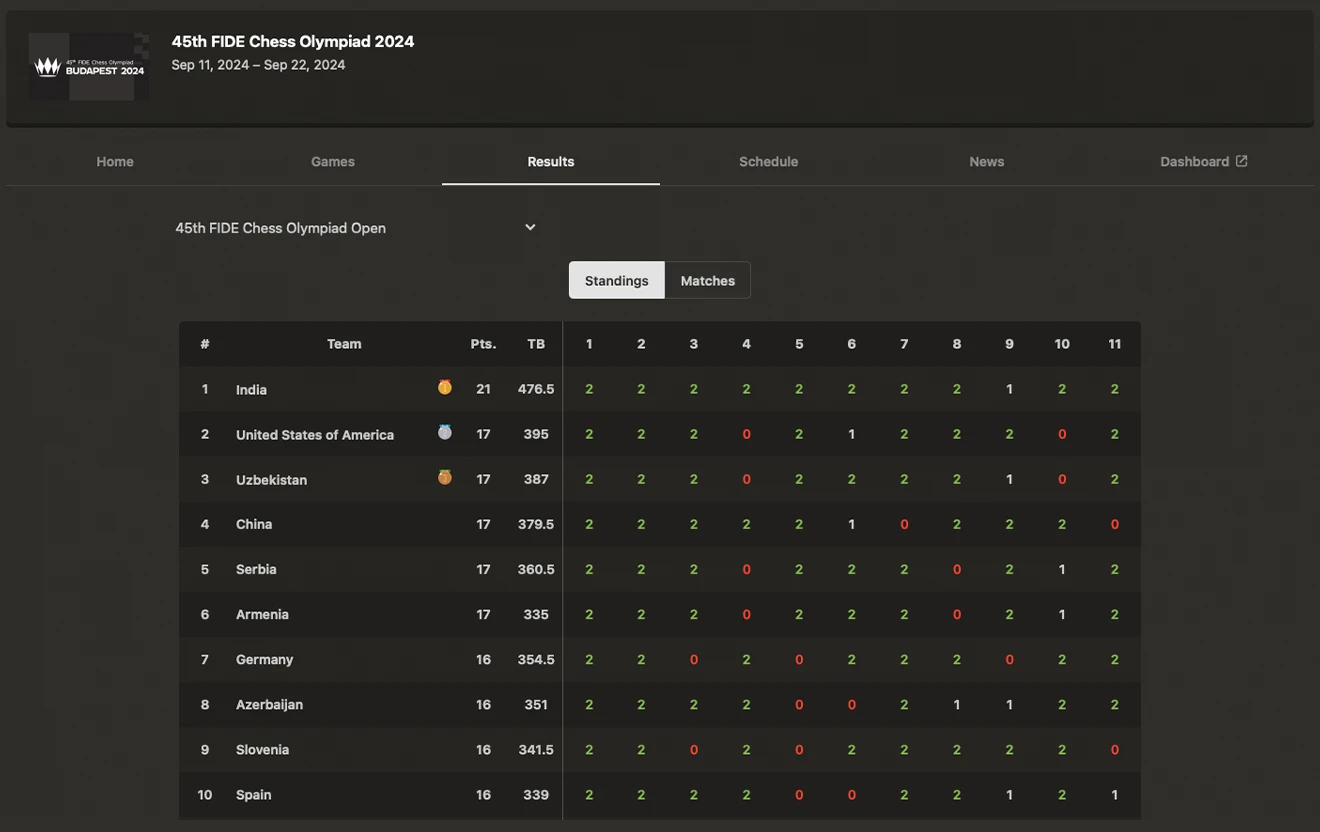Viewport: 1320px width, 832px height.
Task: Click the Budapest 2024 Olympiad logo
Action: point(89,66)
